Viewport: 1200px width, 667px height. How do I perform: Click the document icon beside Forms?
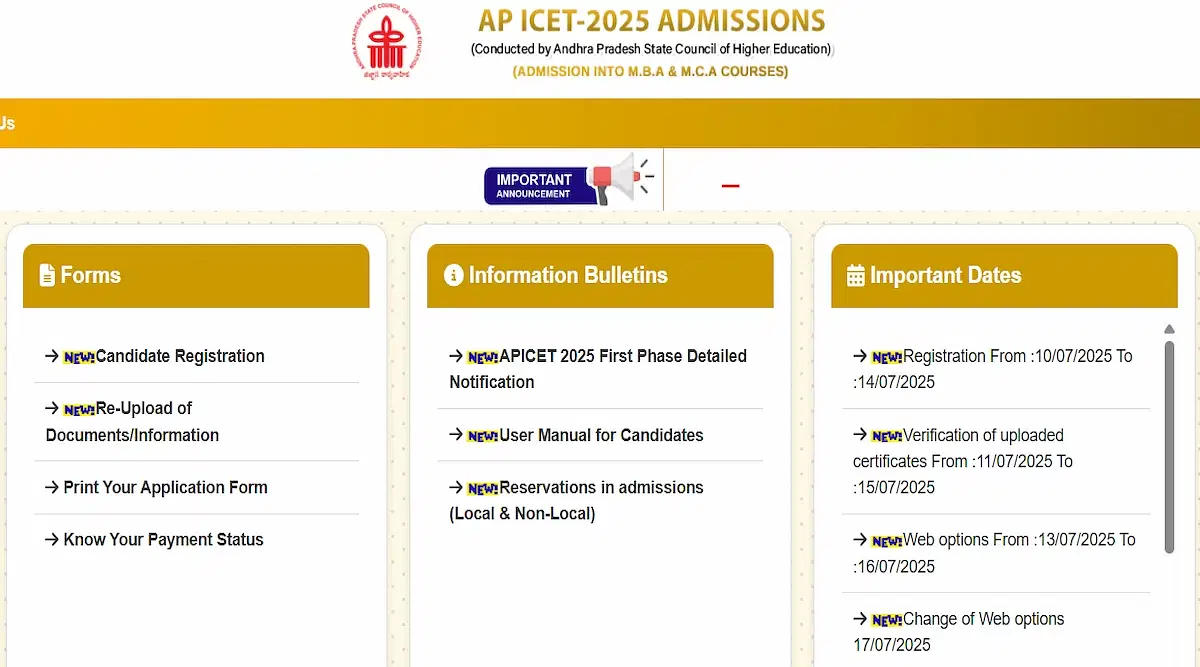(x=47, y=275)
